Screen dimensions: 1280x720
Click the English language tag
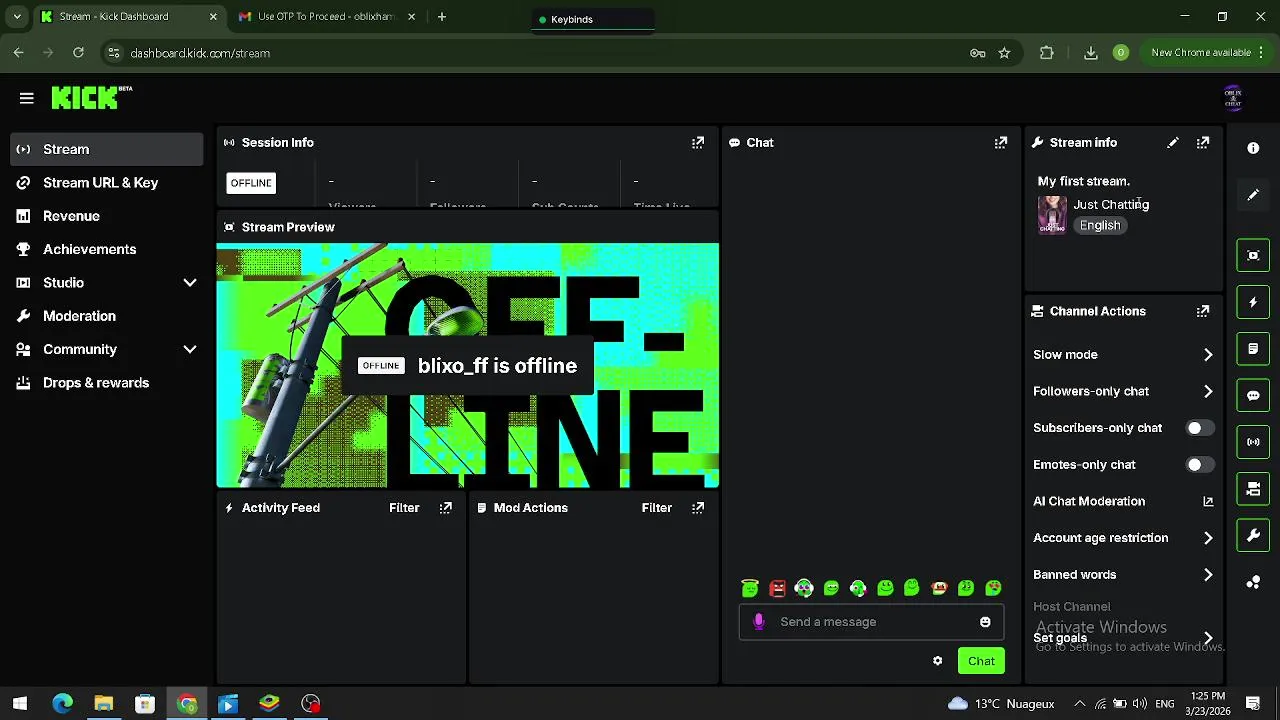1100,226
